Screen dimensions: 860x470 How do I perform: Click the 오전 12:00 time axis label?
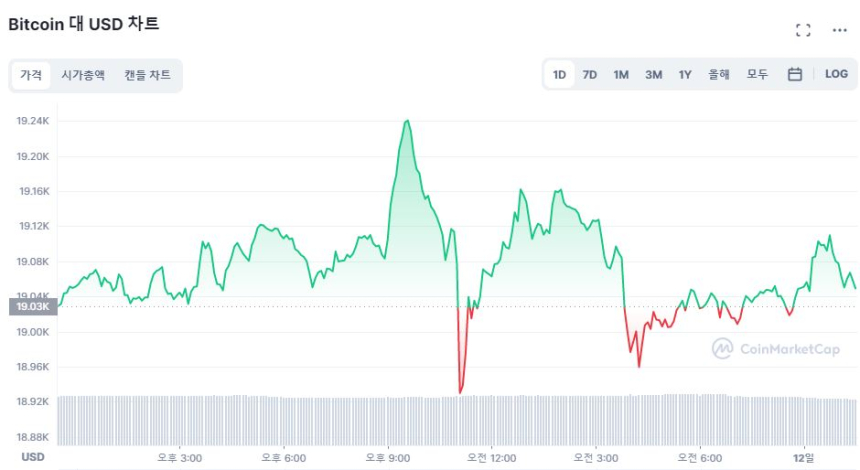(x=492, y=457)
